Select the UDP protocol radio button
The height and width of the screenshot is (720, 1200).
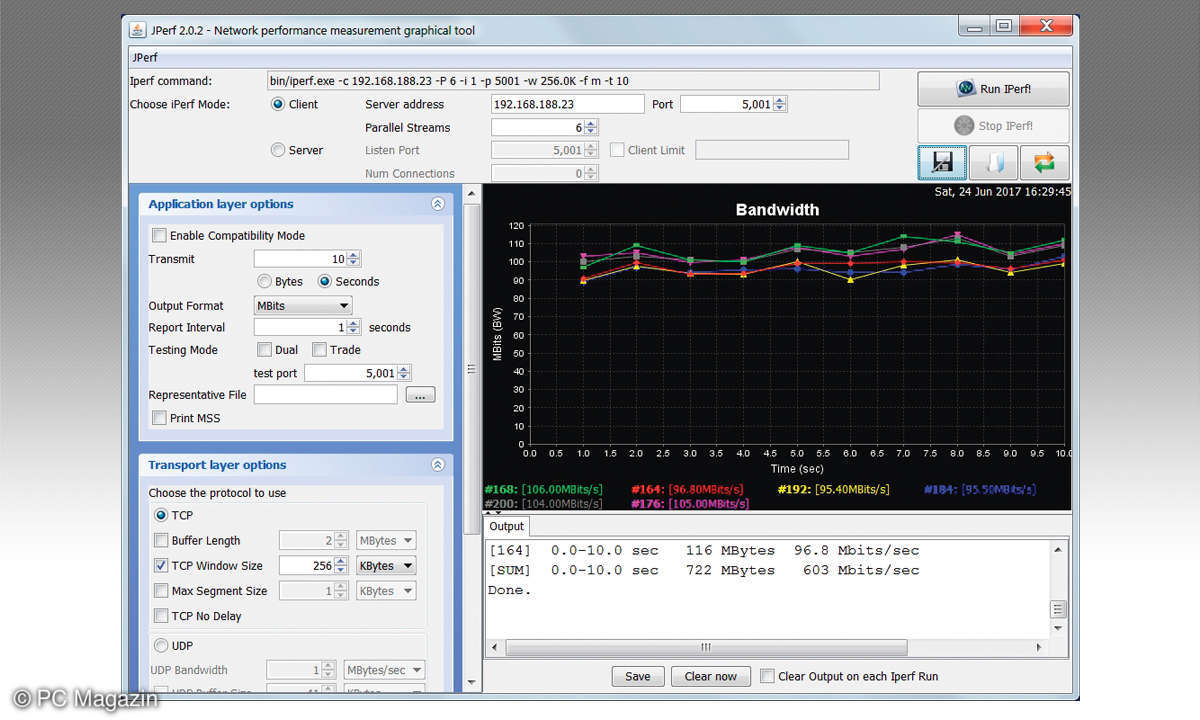160,646
